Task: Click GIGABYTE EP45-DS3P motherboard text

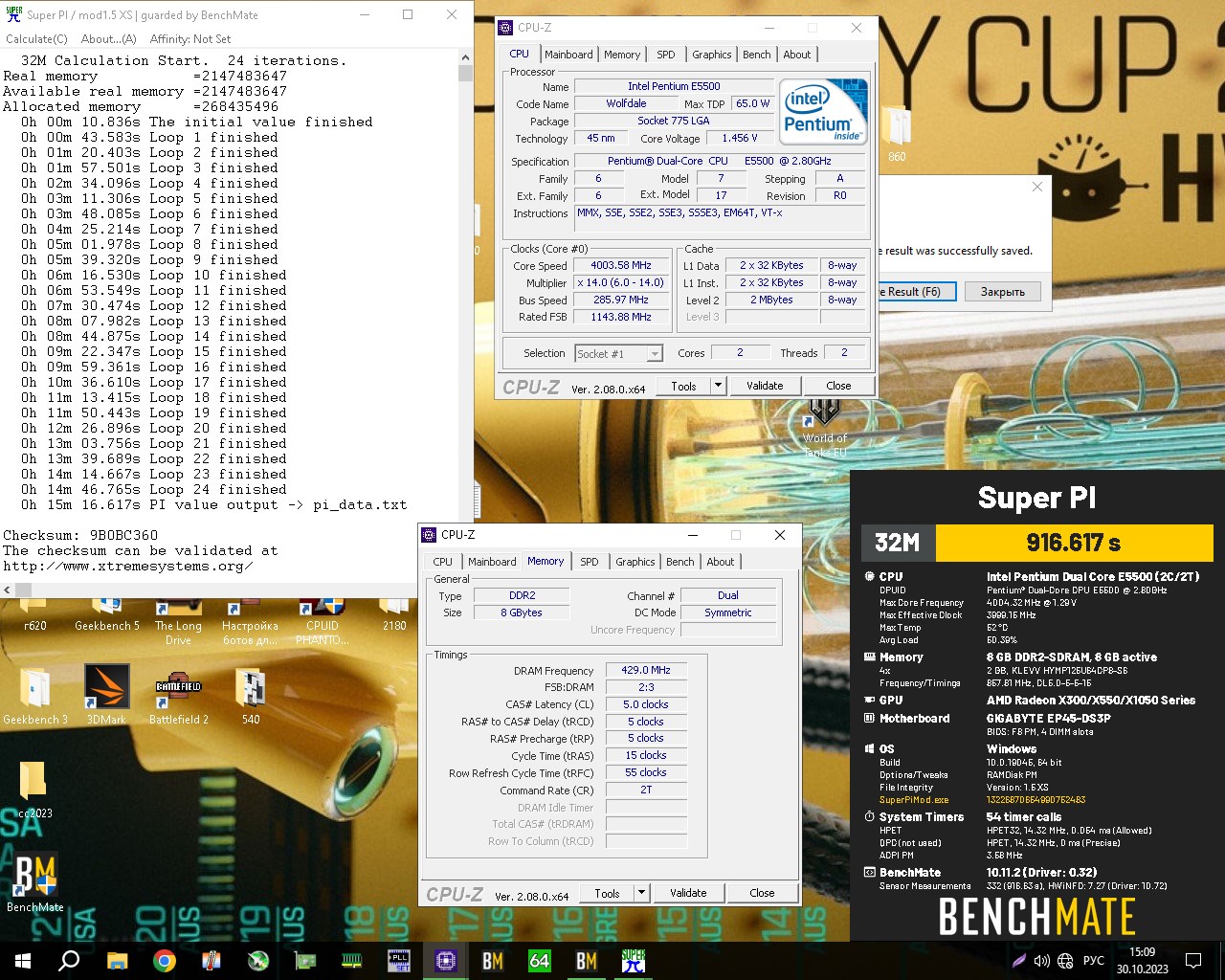Action: click(1048, 718)
